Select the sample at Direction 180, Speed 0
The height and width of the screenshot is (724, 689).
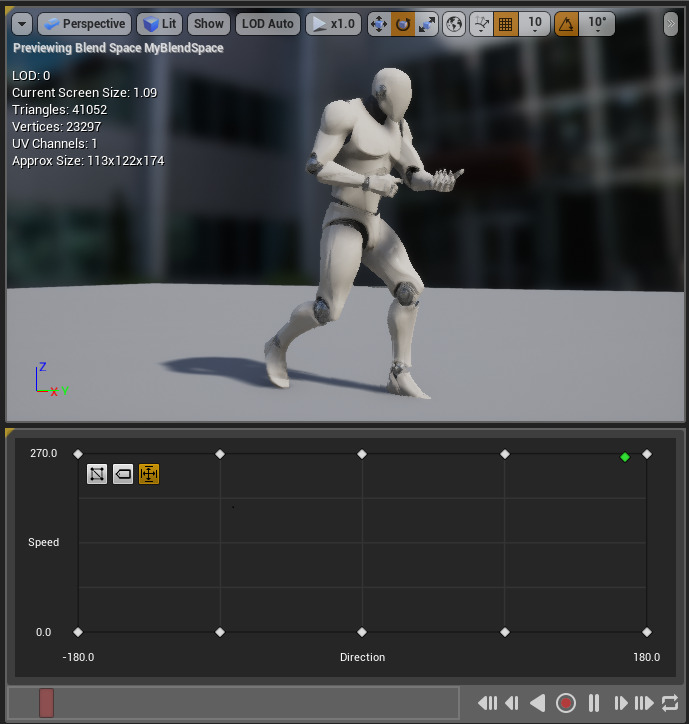[x=647, y=632]
